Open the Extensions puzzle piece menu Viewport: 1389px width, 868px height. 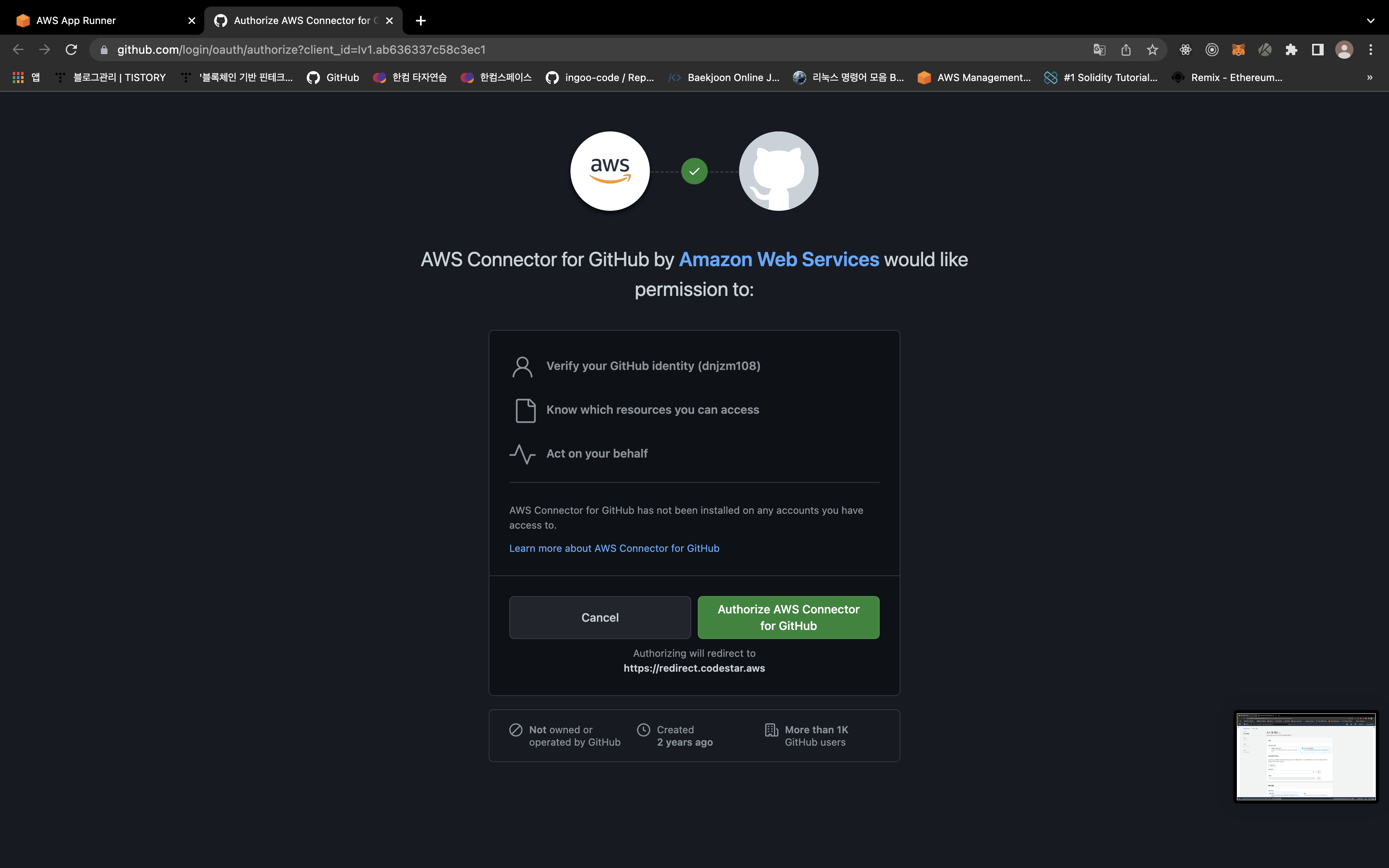point(1291,50)
